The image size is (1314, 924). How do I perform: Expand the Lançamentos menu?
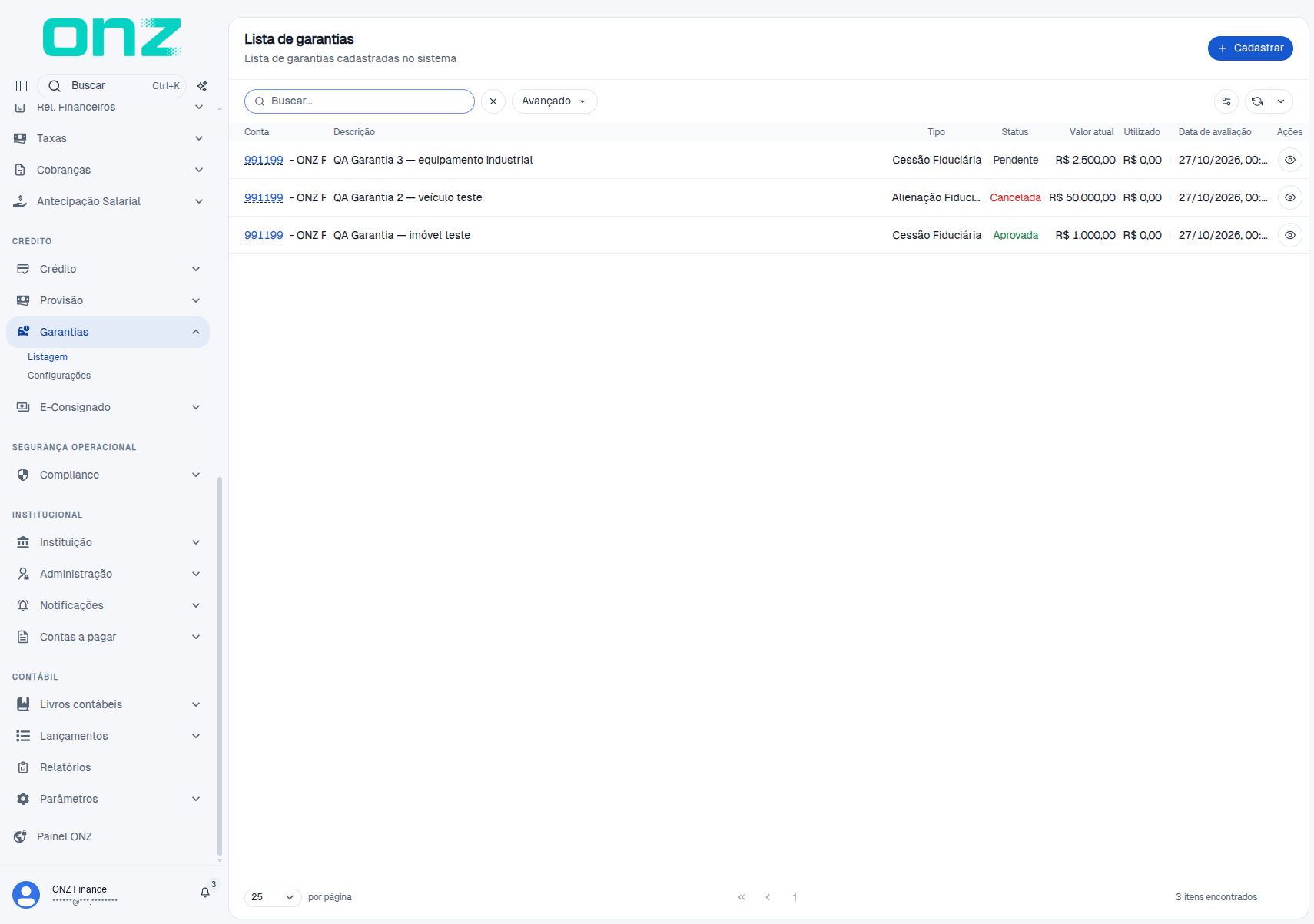[108, 736]
